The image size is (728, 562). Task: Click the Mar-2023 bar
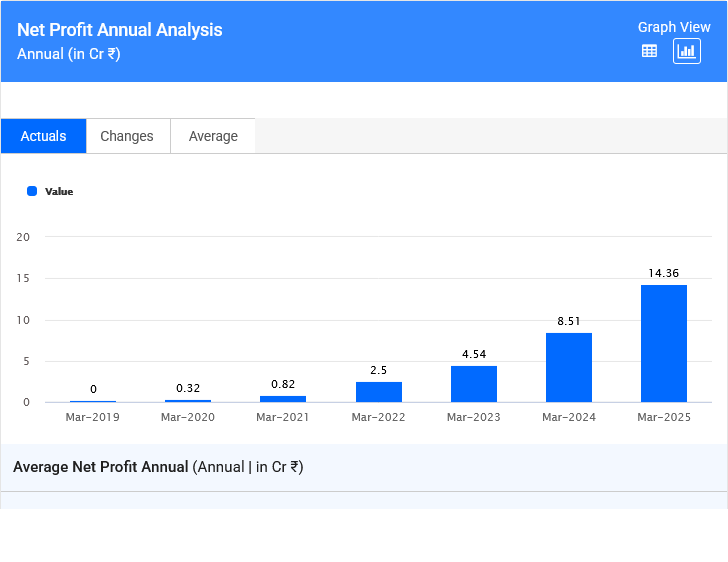tap(473, 384)
